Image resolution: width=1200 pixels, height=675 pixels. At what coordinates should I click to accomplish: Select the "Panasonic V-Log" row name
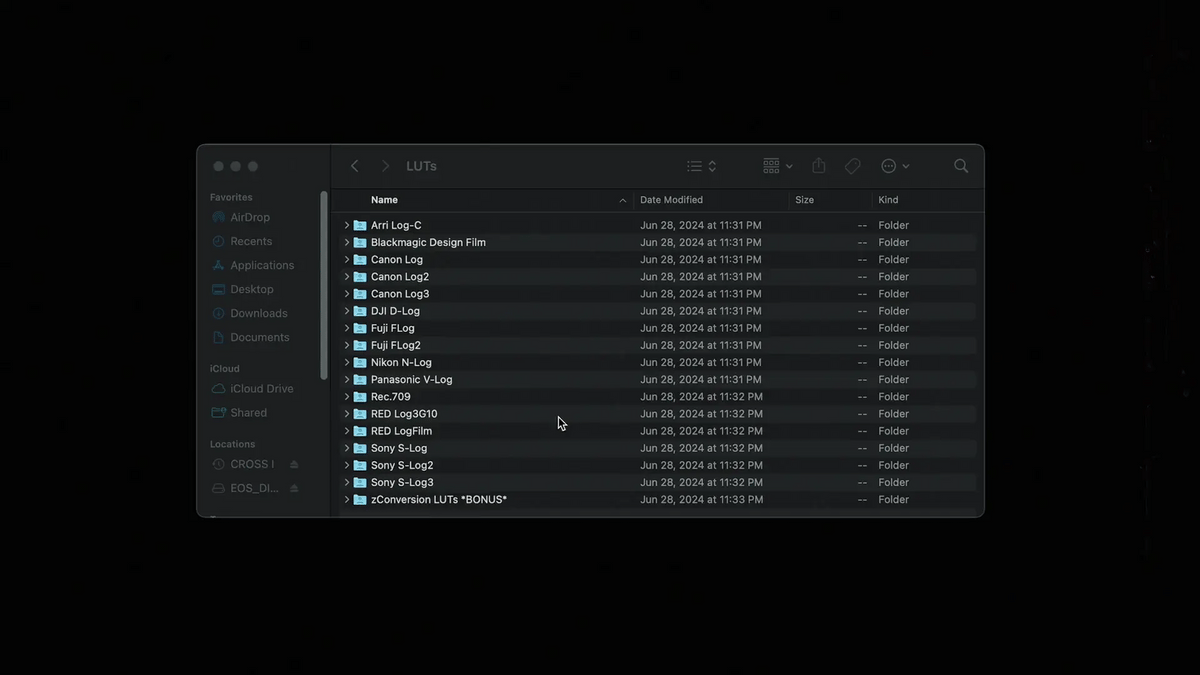pos(412,379)
